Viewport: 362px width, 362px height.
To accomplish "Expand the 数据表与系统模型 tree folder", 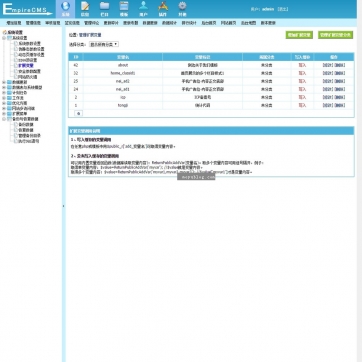I will click(4, 87).
